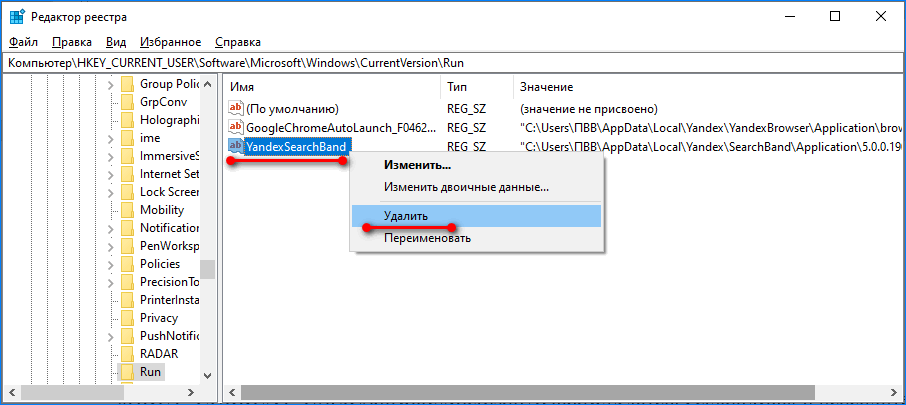Expand the Lock Screen tree node

(x=110, y=192)
